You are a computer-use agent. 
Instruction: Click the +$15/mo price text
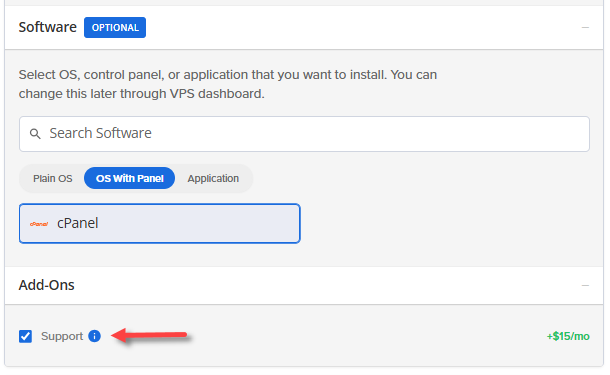(x=568, y=336)
